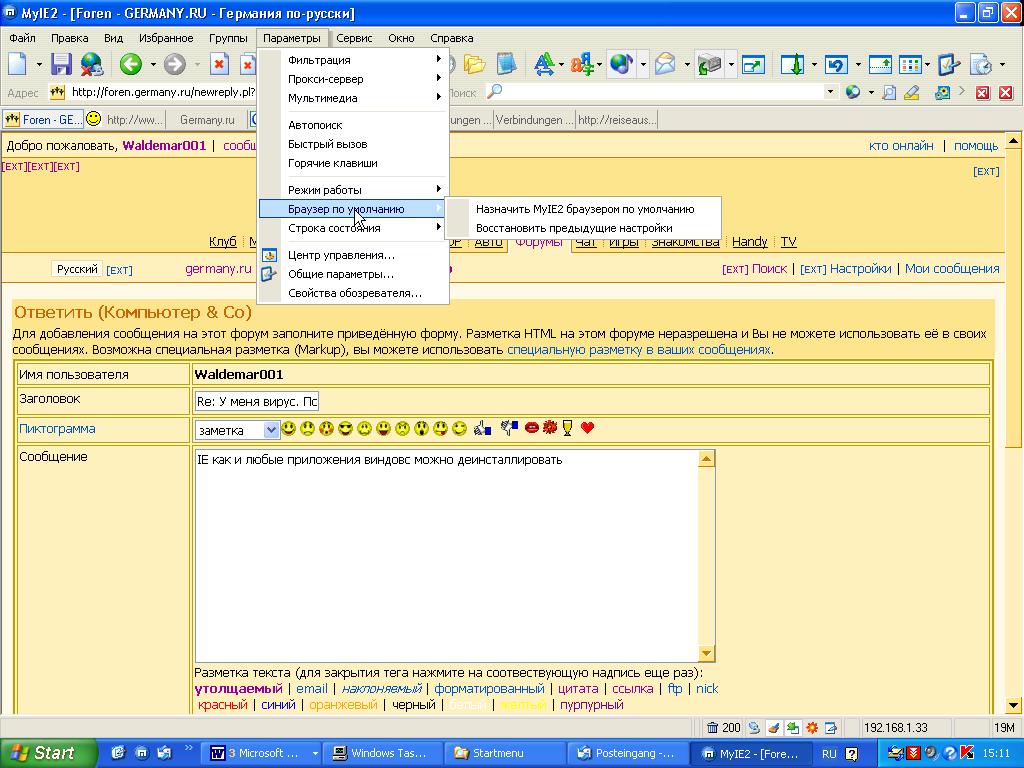Click the red 'a' encoding toolbar icon

(x=581, y=64)
